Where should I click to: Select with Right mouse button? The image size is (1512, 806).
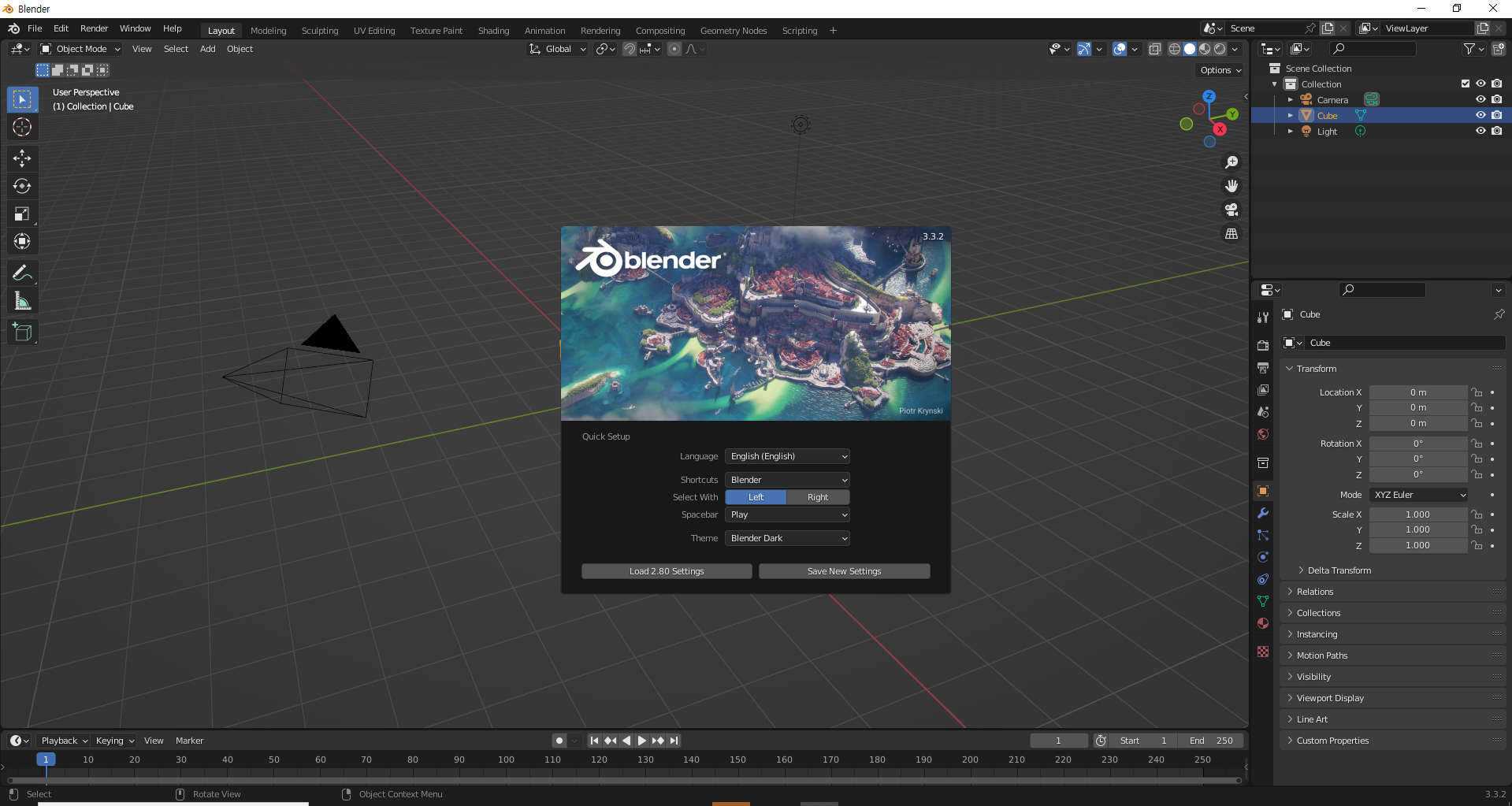[818, 497]
